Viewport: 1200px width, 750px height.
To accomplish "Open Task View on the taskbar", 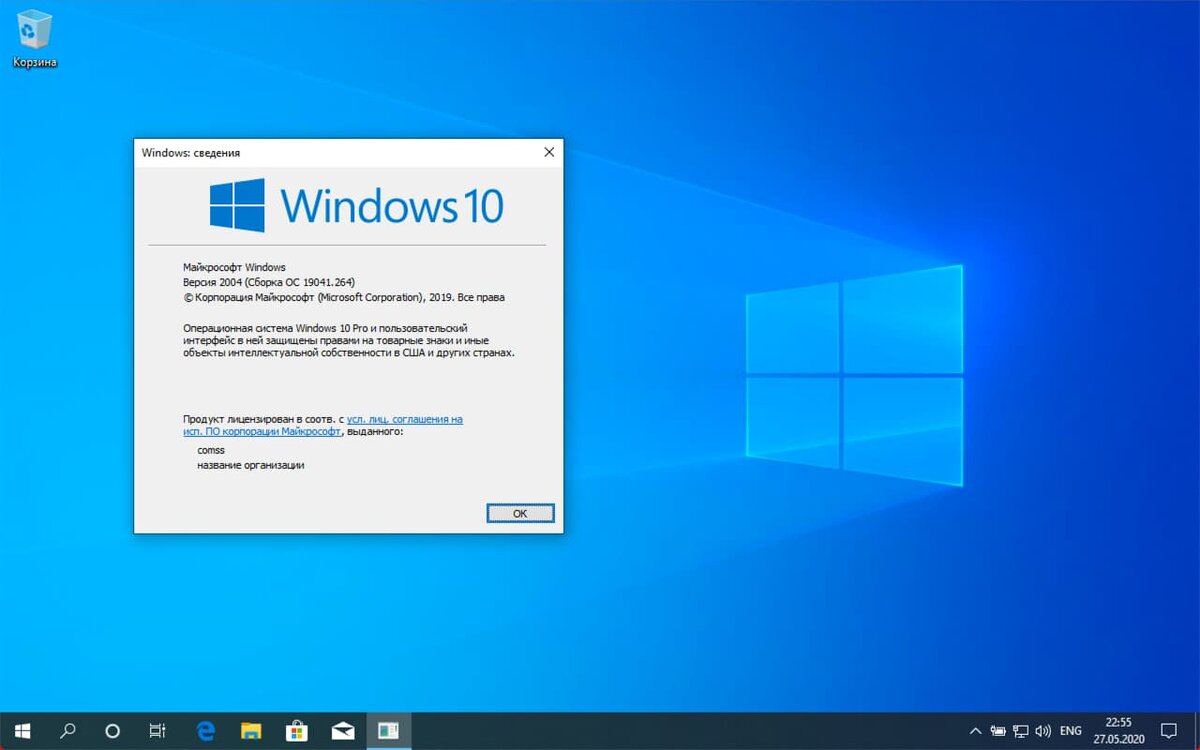I will tap(157, 731).
